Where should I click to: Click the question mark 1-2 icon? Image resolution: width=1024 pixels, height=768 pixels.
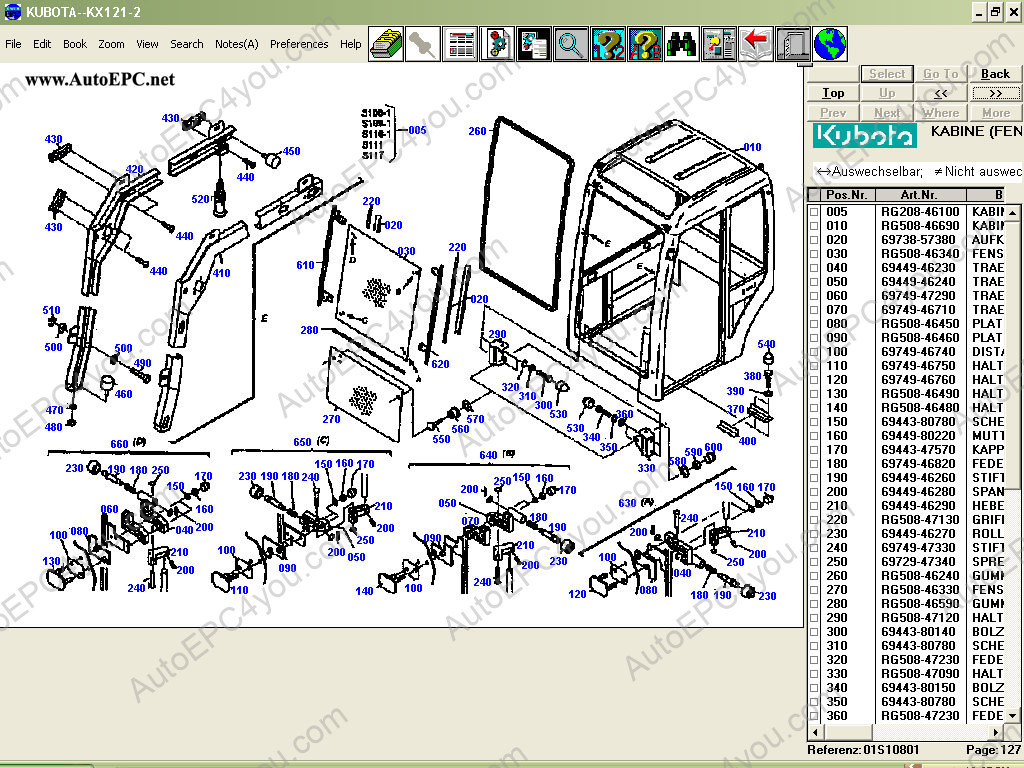[x=608, y=44]
